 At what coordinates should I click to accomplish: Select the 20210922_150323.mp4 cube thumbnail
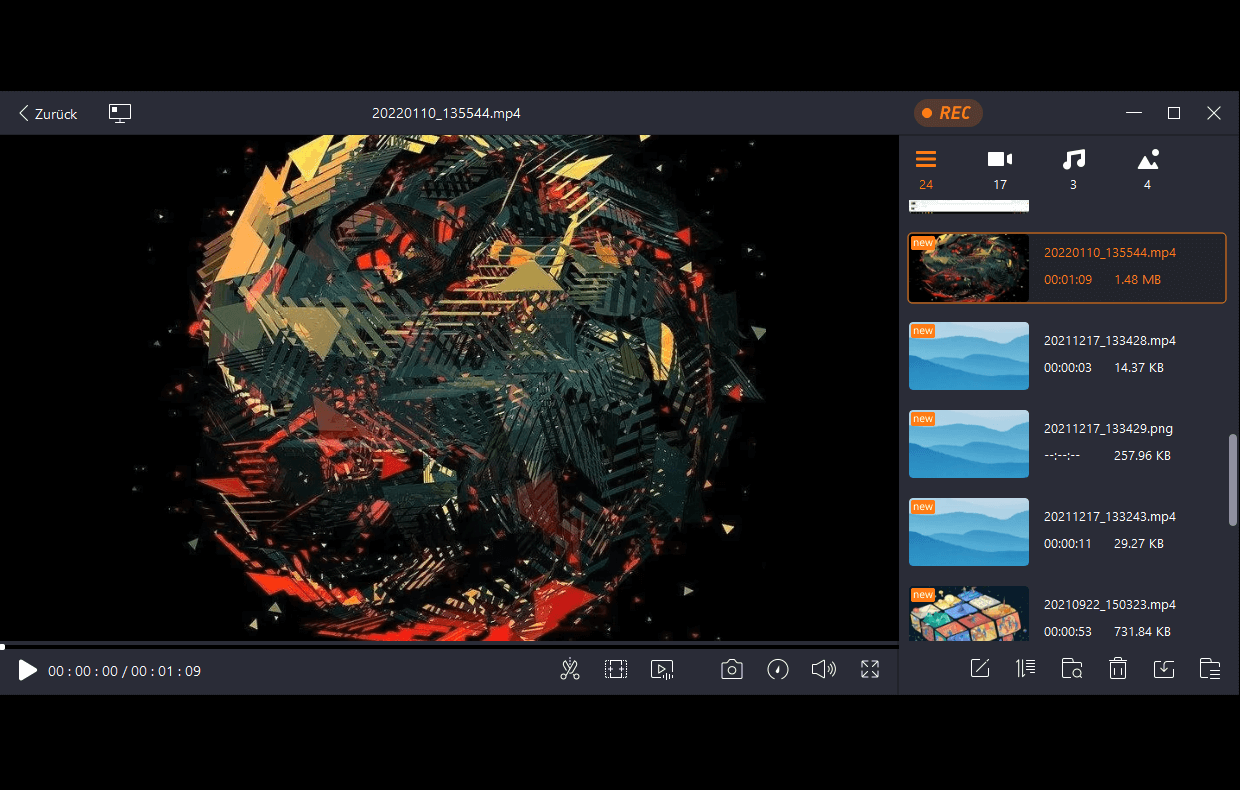pos(968,613)
